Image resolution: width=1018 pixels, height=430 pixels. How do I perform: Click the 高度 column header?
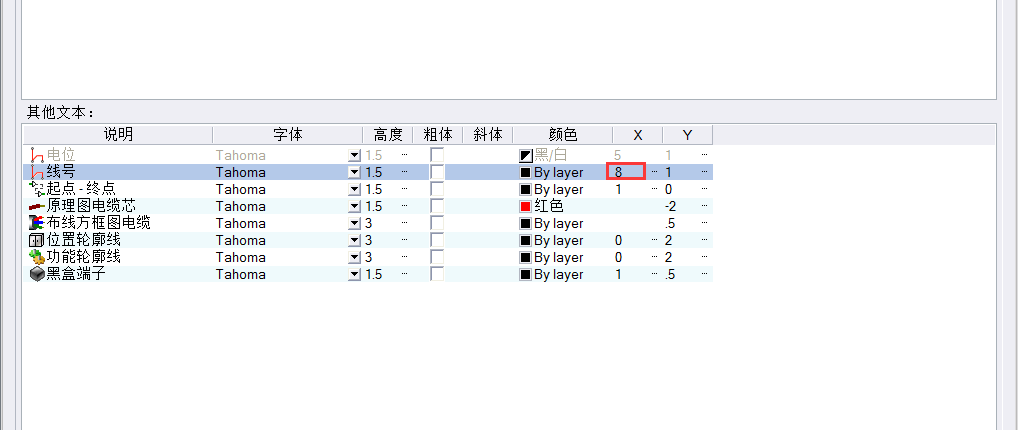(x=388, y=134)
